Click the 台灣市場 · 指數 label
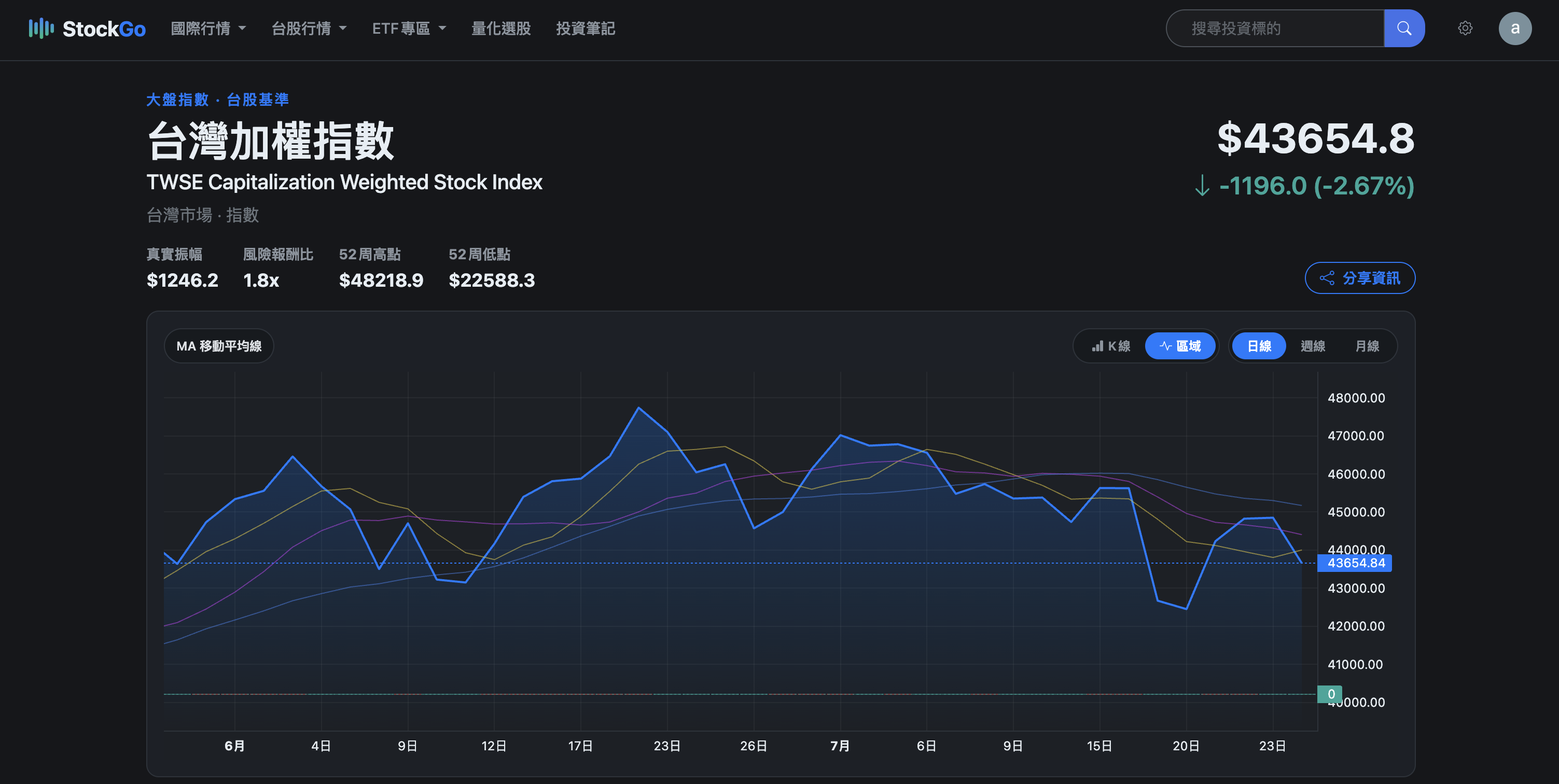This screenshot has width=1559, height=784. [203, 215]
